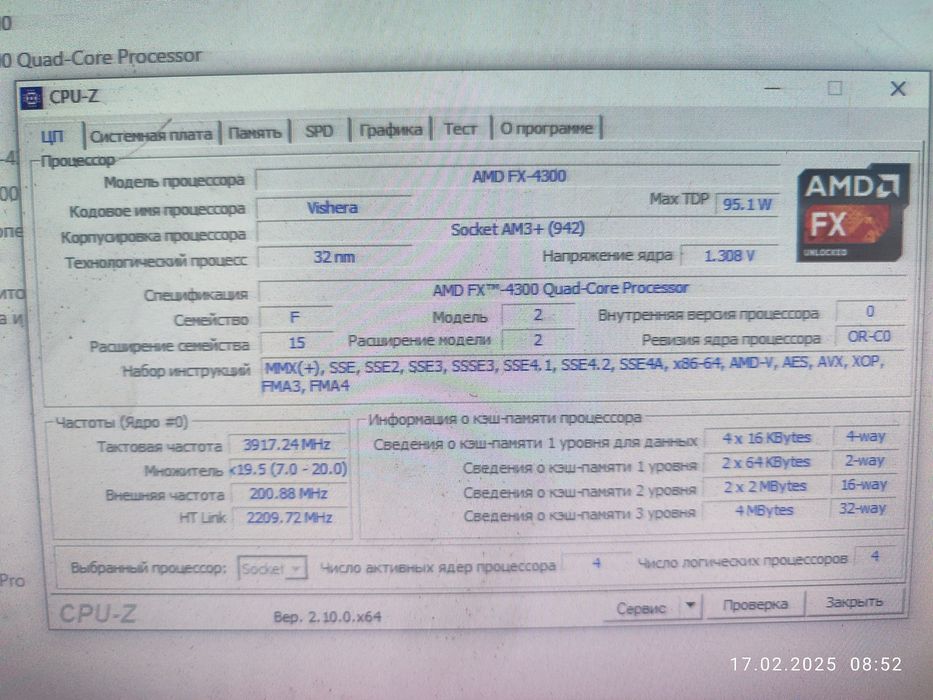Click the Max TDP 95.1 W value

pos(747,205)
